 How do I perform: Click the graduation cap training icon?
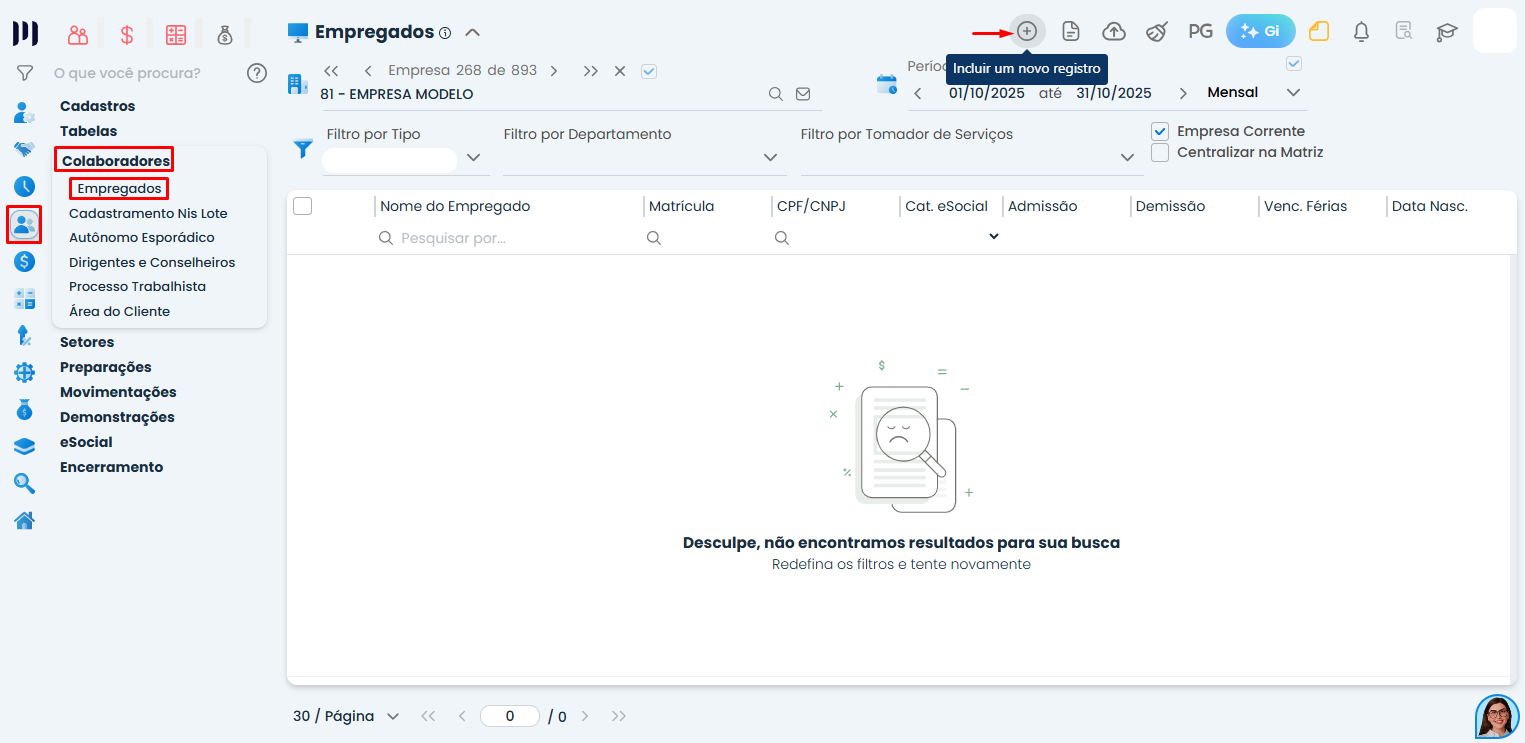click(1446, 31)
